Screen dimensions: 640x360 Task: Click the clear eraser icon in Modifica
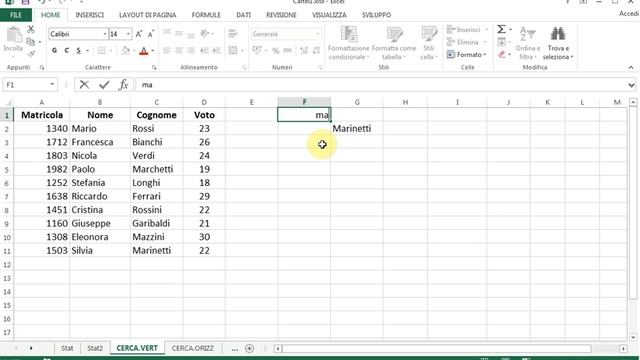coord(502,54)
